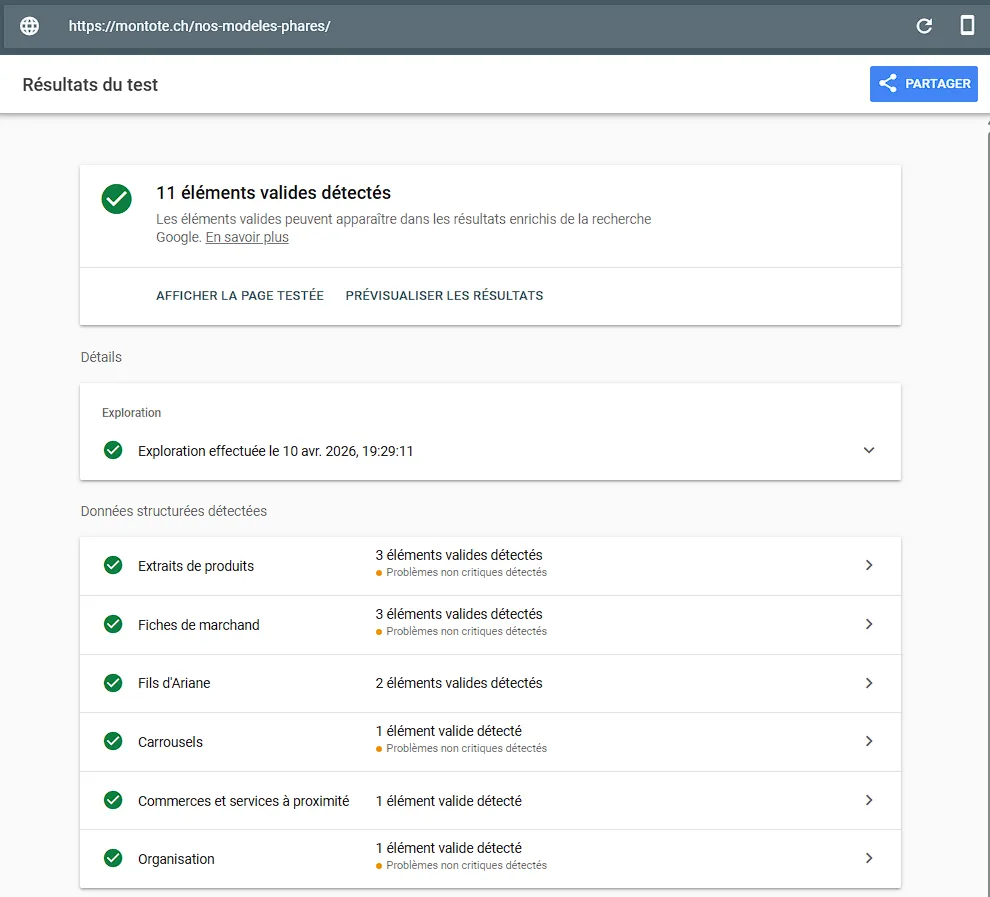990x897 pixels.
Task: Click the globe icon beside the URL
Action: [x=30, y=26]
